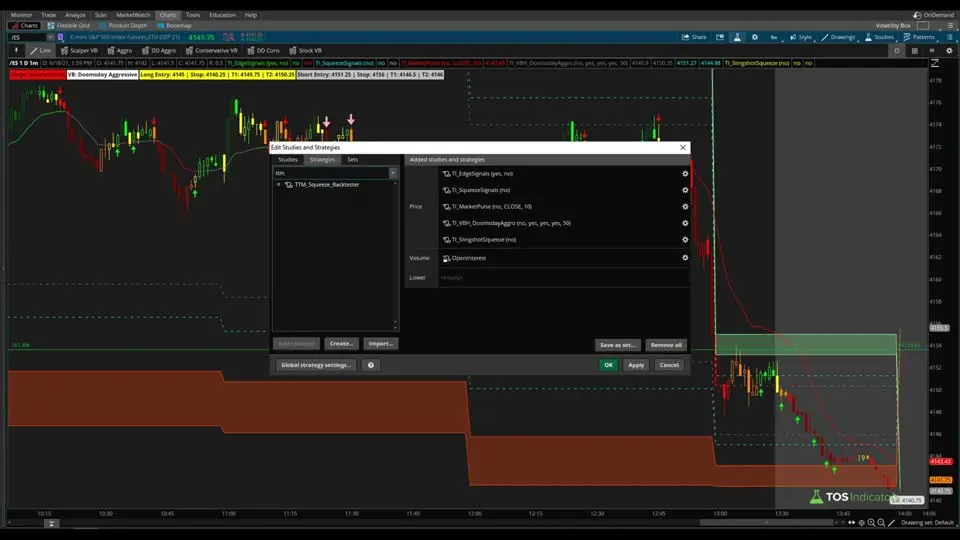Open the Education main tab

coord(222,15)
